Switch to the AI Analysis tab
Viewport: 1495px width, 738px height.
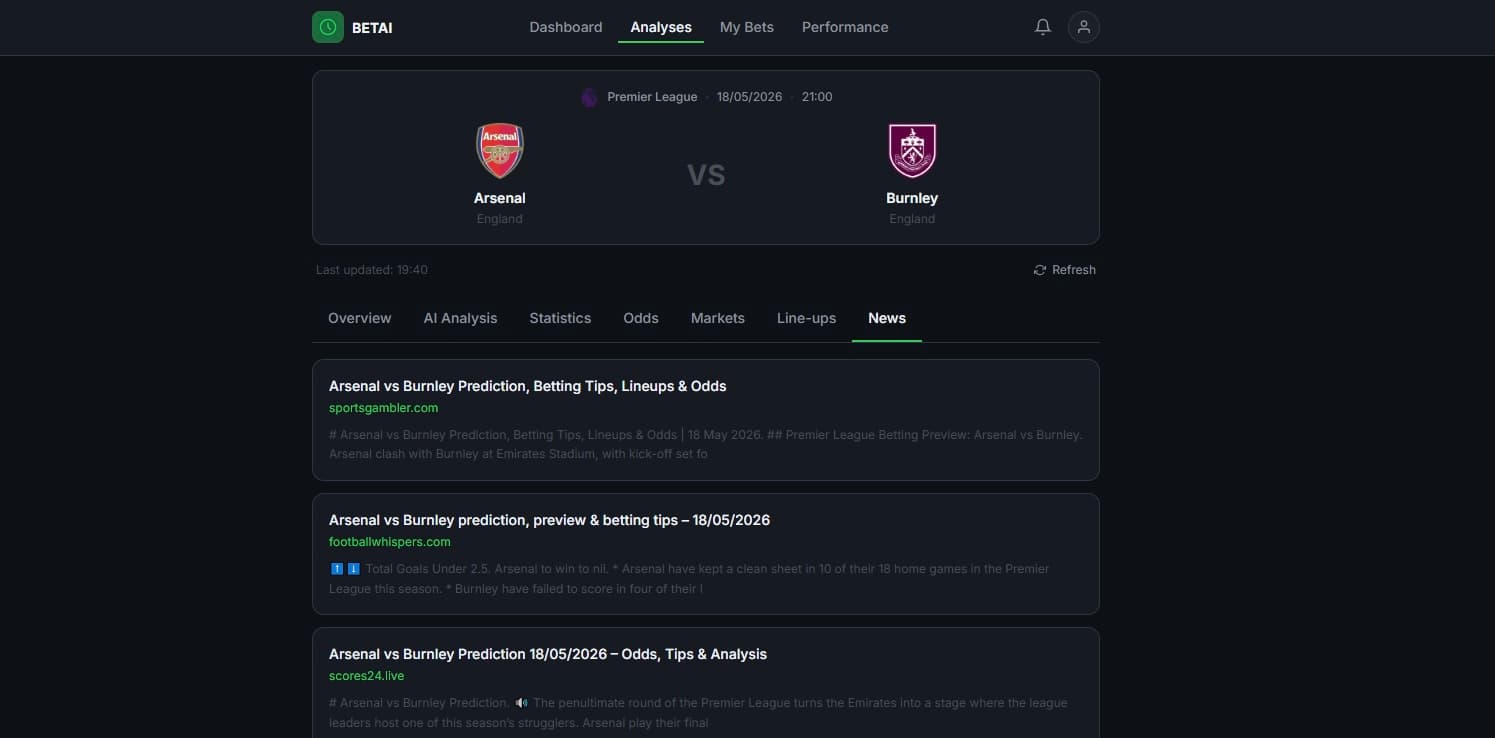[460, 318]
